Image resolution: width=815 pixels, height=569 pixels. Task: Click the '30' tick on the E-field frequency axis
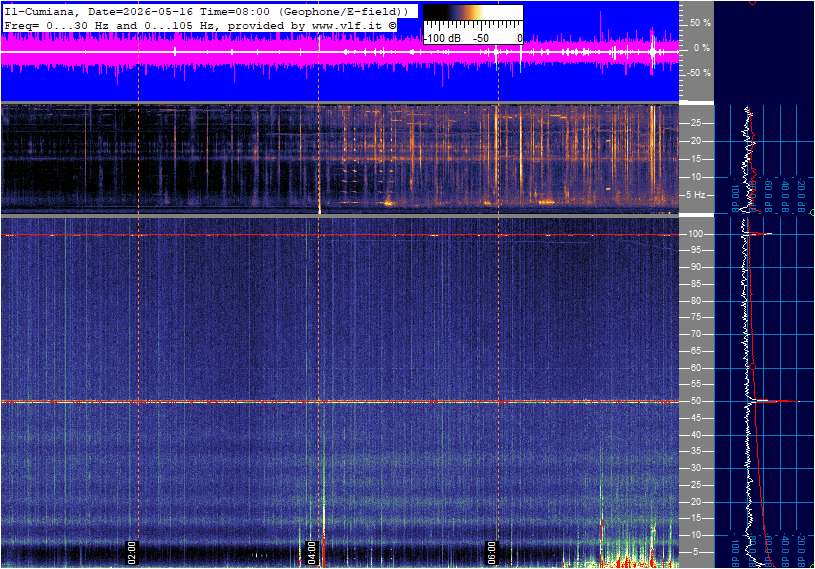(x=695, y=468)
